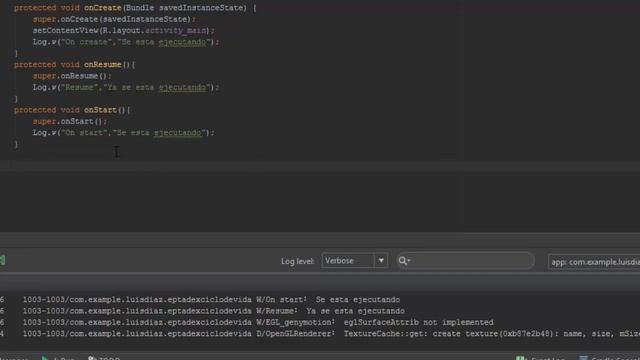The image size is (640, 360).
Task: Click the "Log level:" label
Action: pyautogui.click(x=298, y=261)
